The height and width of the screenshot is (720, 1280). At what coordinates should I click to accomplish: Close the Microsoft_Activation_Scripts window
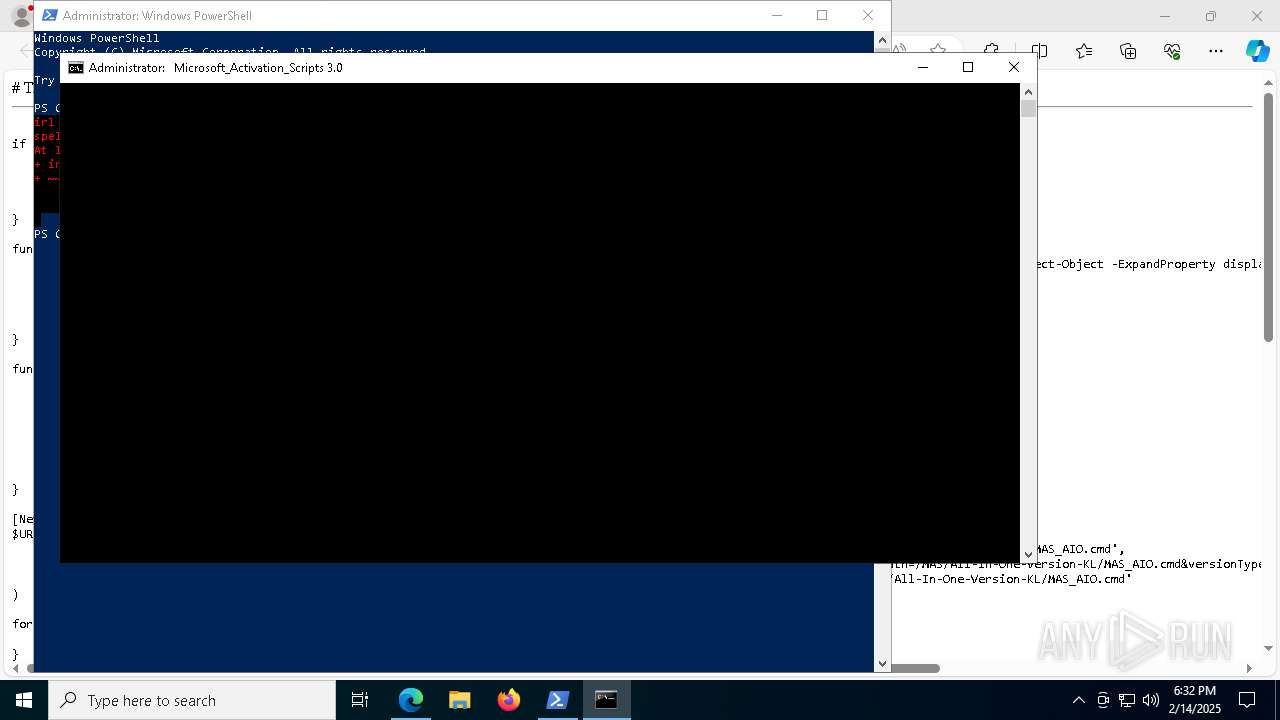click(x=1014, y=67)
